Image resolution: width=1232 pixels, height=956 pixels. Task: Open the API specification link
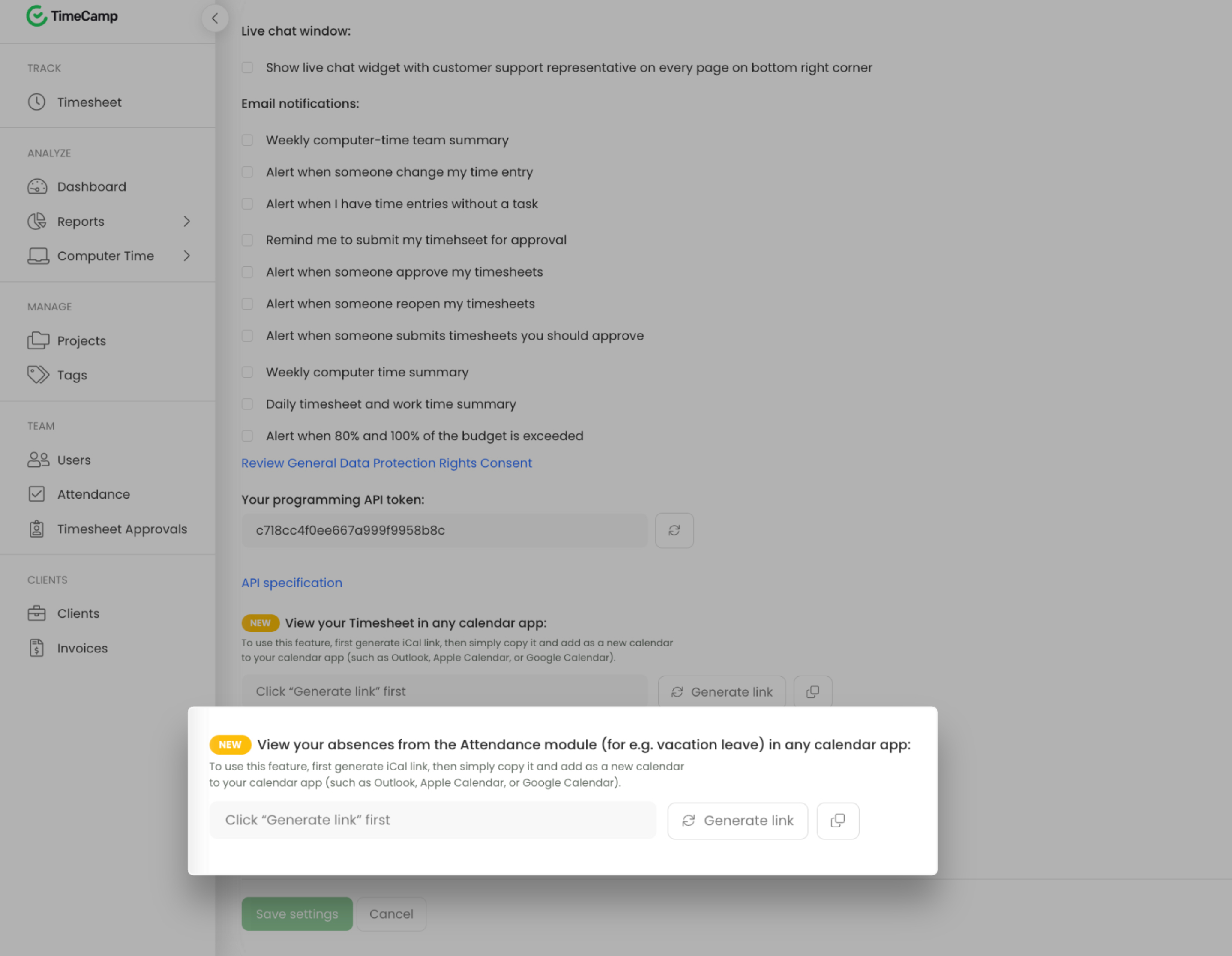pos(292,583)
